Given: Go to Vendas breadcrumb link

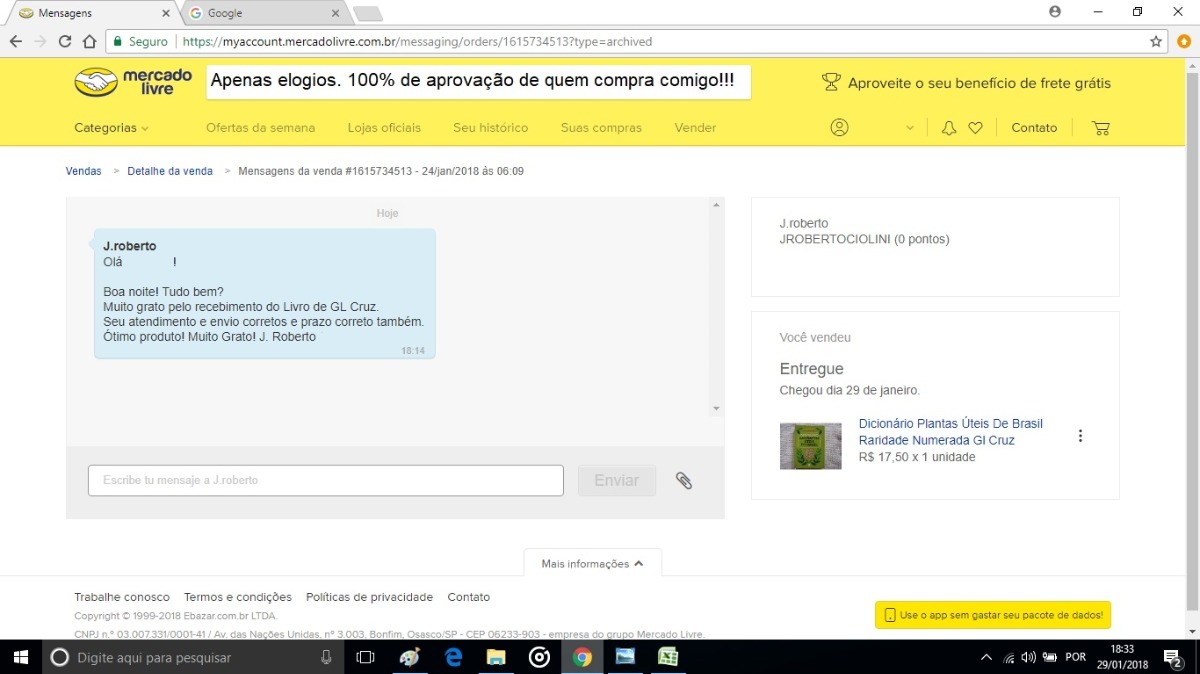Looking at the screenshot, I should (x=84, y=171).
